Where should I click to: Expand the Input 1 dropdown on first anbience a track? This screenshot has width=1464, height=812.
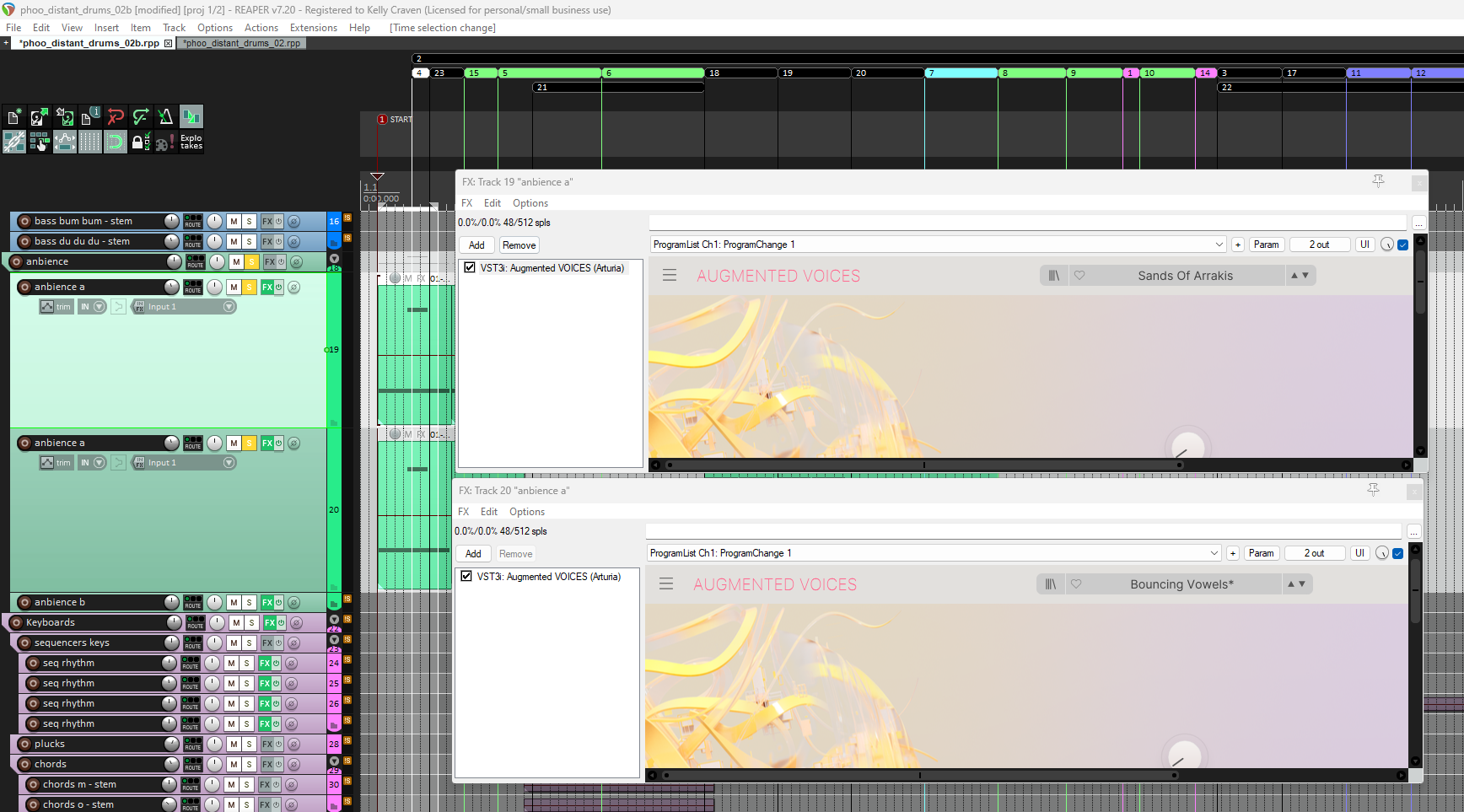pos(229,307)
